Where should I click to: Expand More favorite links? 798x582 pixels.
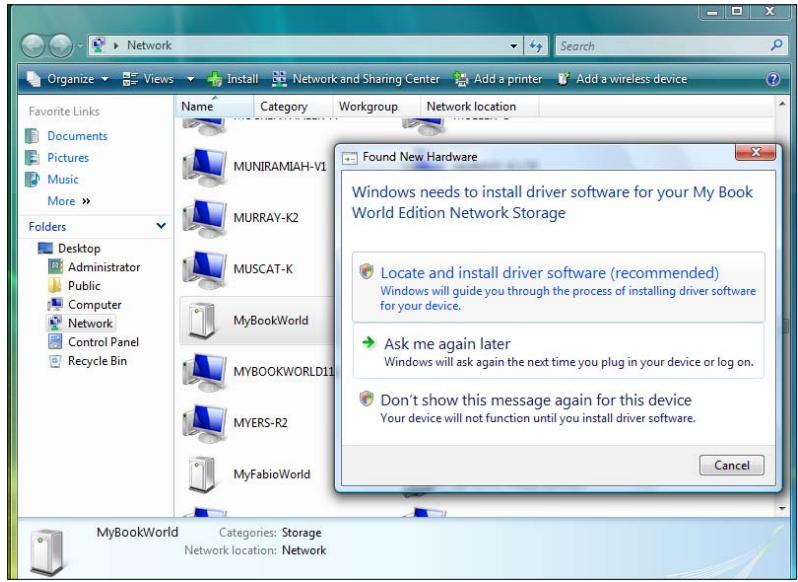[x=69, y=201]
